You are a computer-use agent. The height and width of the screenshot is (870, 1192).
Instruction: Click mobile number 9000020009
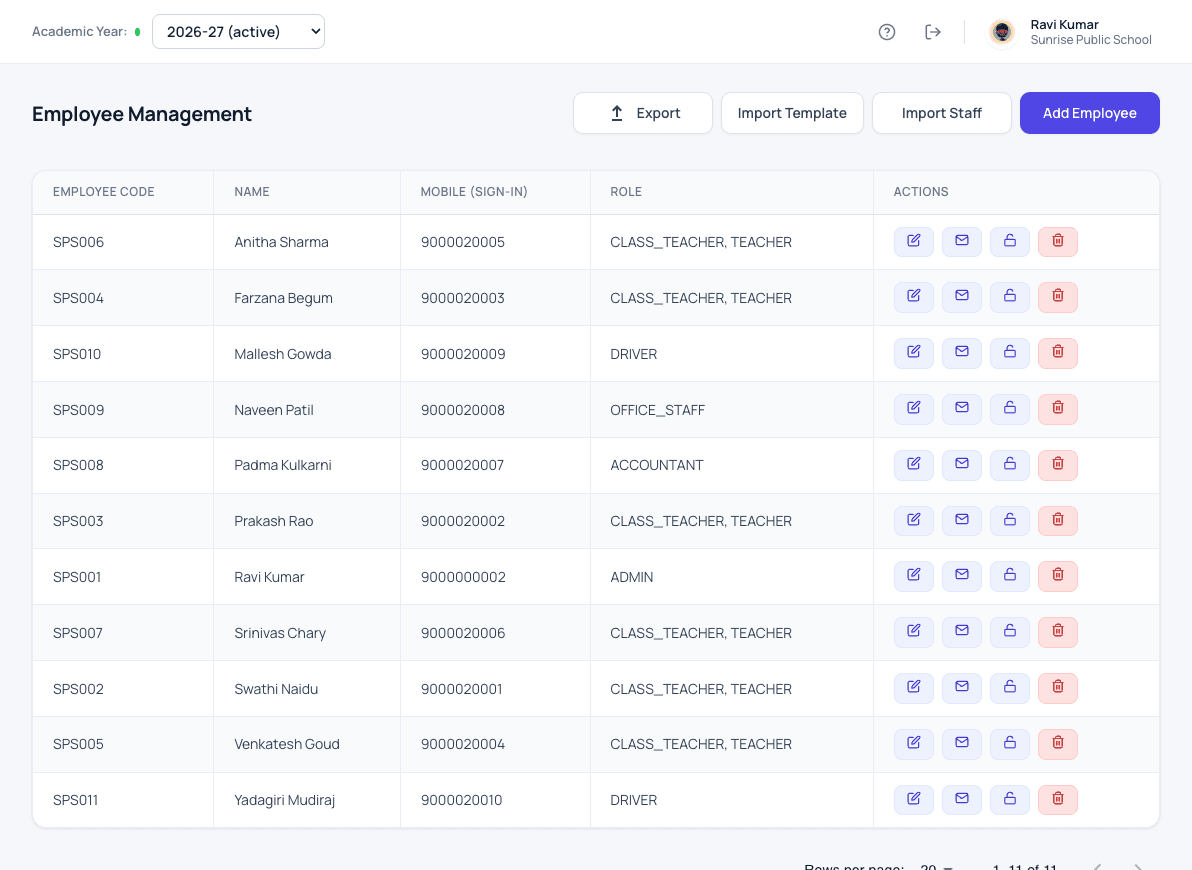coord(463,354)
